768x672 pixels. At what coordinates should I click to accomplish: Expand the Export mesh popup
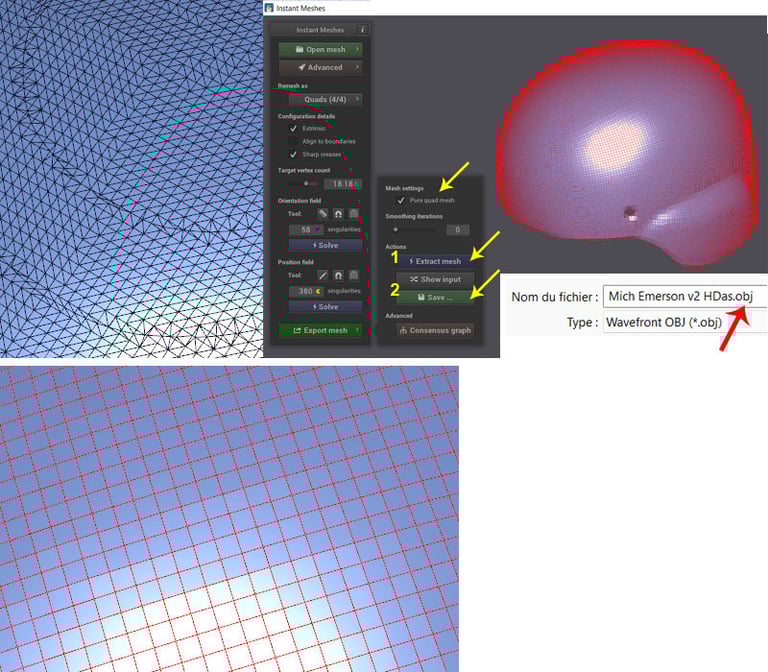pyautogui.click(x=320, y=330)
